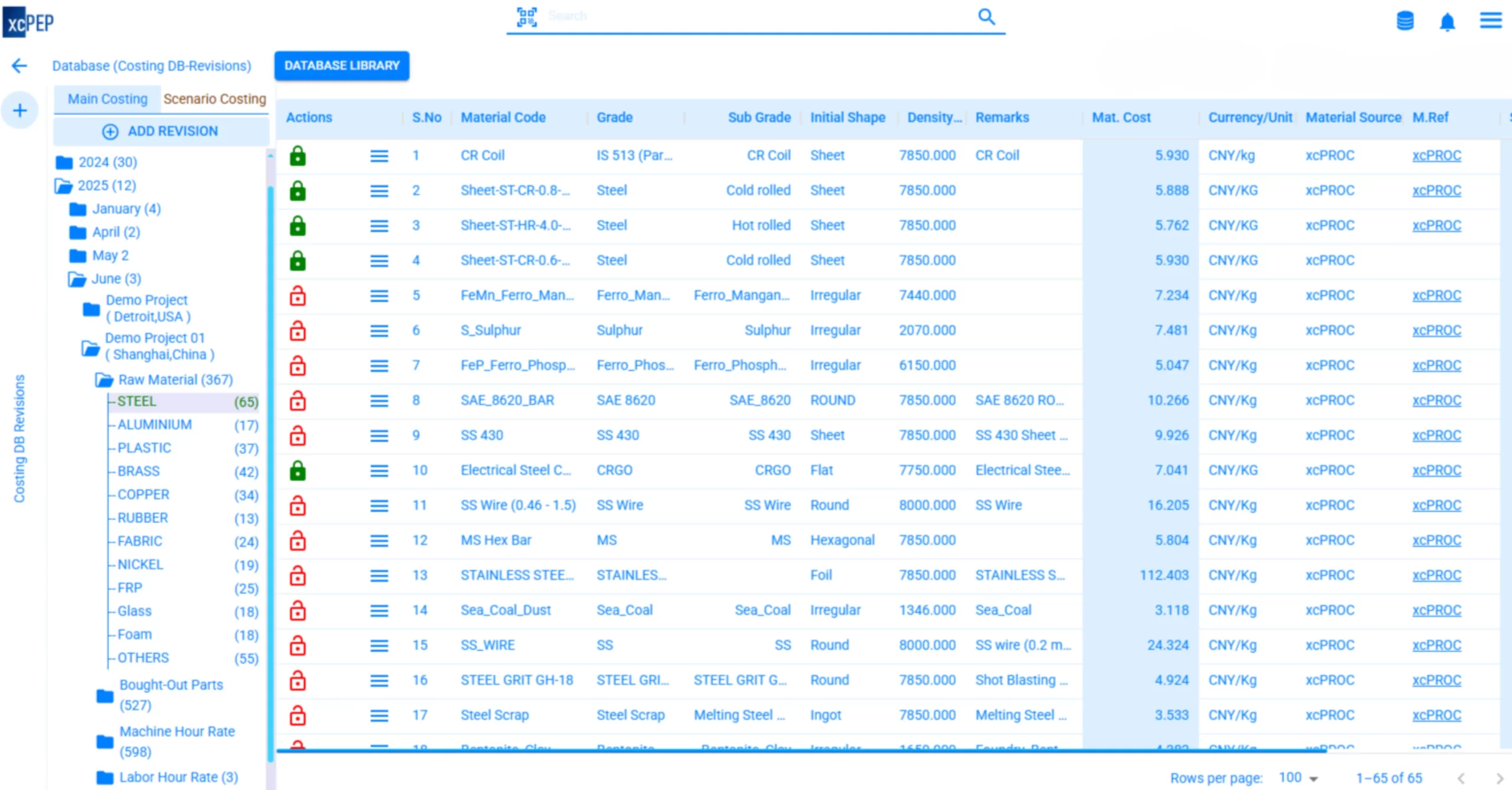Image resolution: width=1512 pixels, height=790 pixels.
Task: Toggle the red lock on S_Sulphur row
Action: (298, 331)
